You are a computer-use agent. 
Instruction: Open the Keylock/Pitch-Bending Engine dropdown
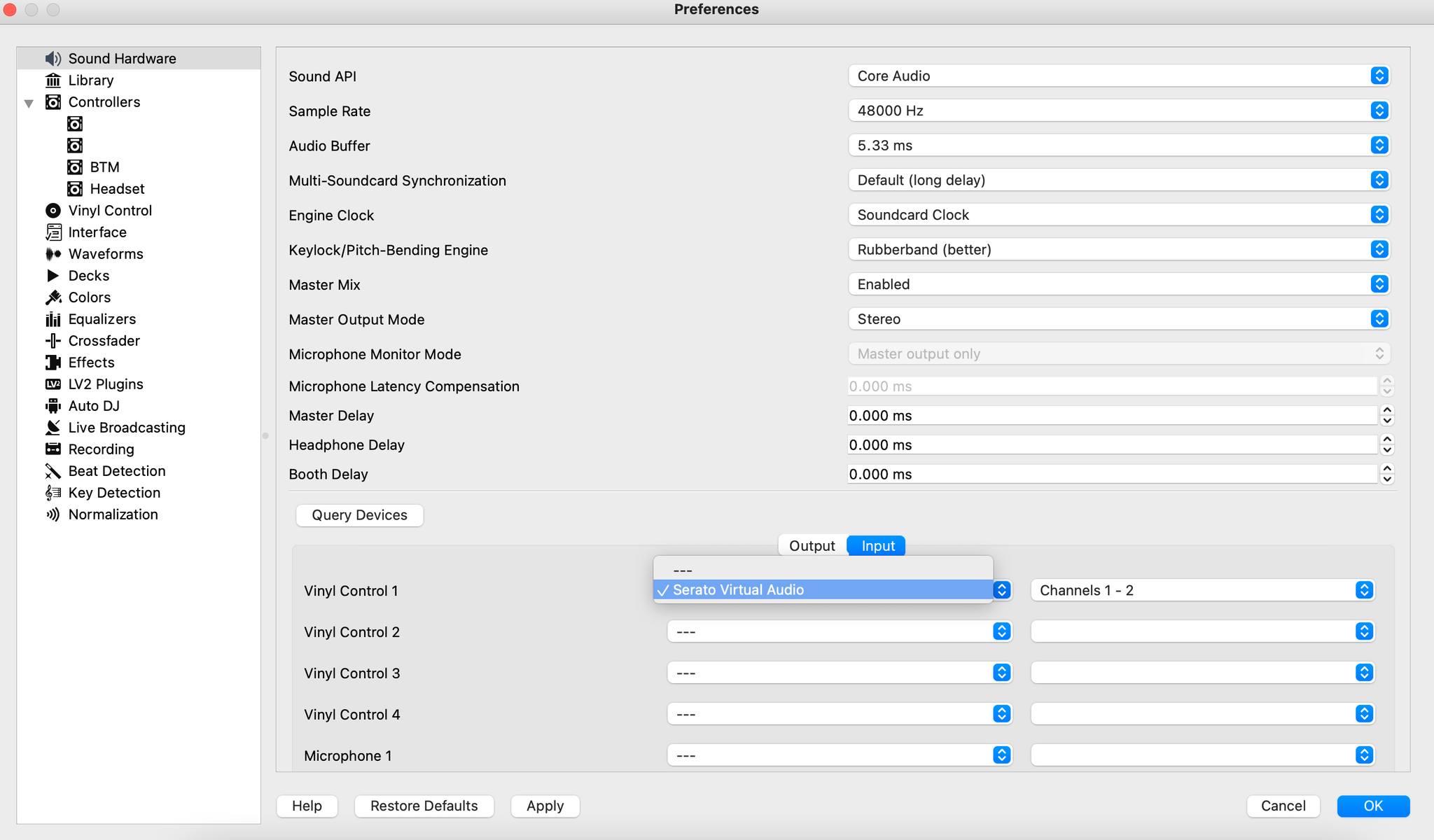tap(1119, 249)
